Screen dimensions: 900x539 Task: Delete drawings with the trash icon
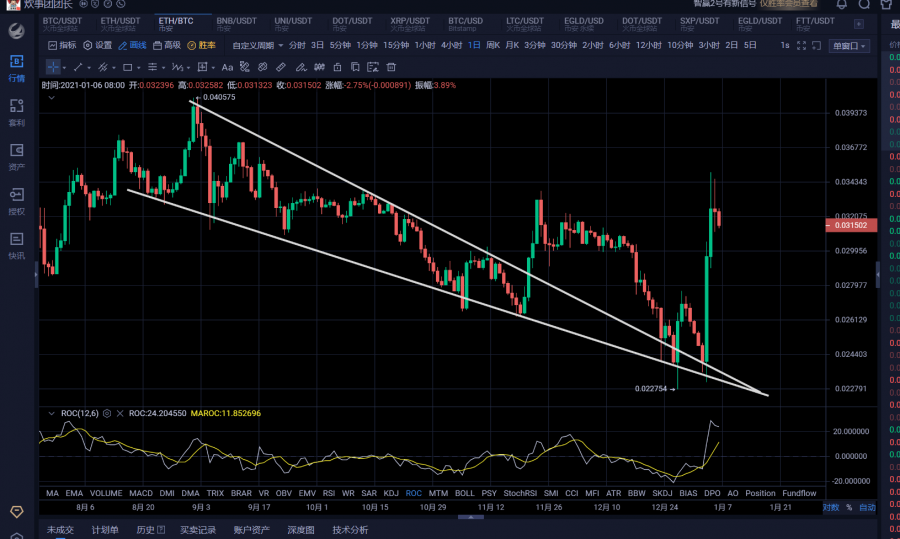391,67
